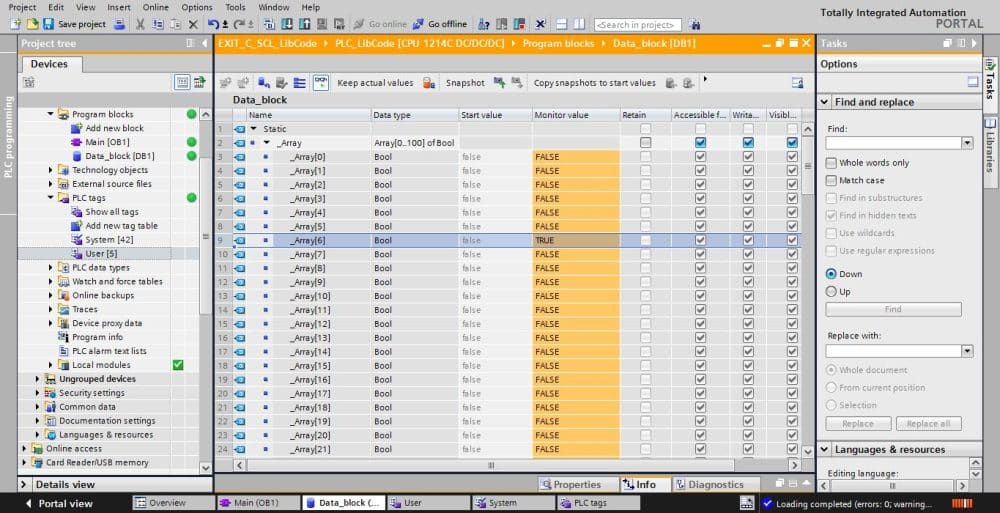This screenshot has height=513, width=1000.
Task: Toggle the Accessible checkbox for the _Array row
Action: [700, 142]
